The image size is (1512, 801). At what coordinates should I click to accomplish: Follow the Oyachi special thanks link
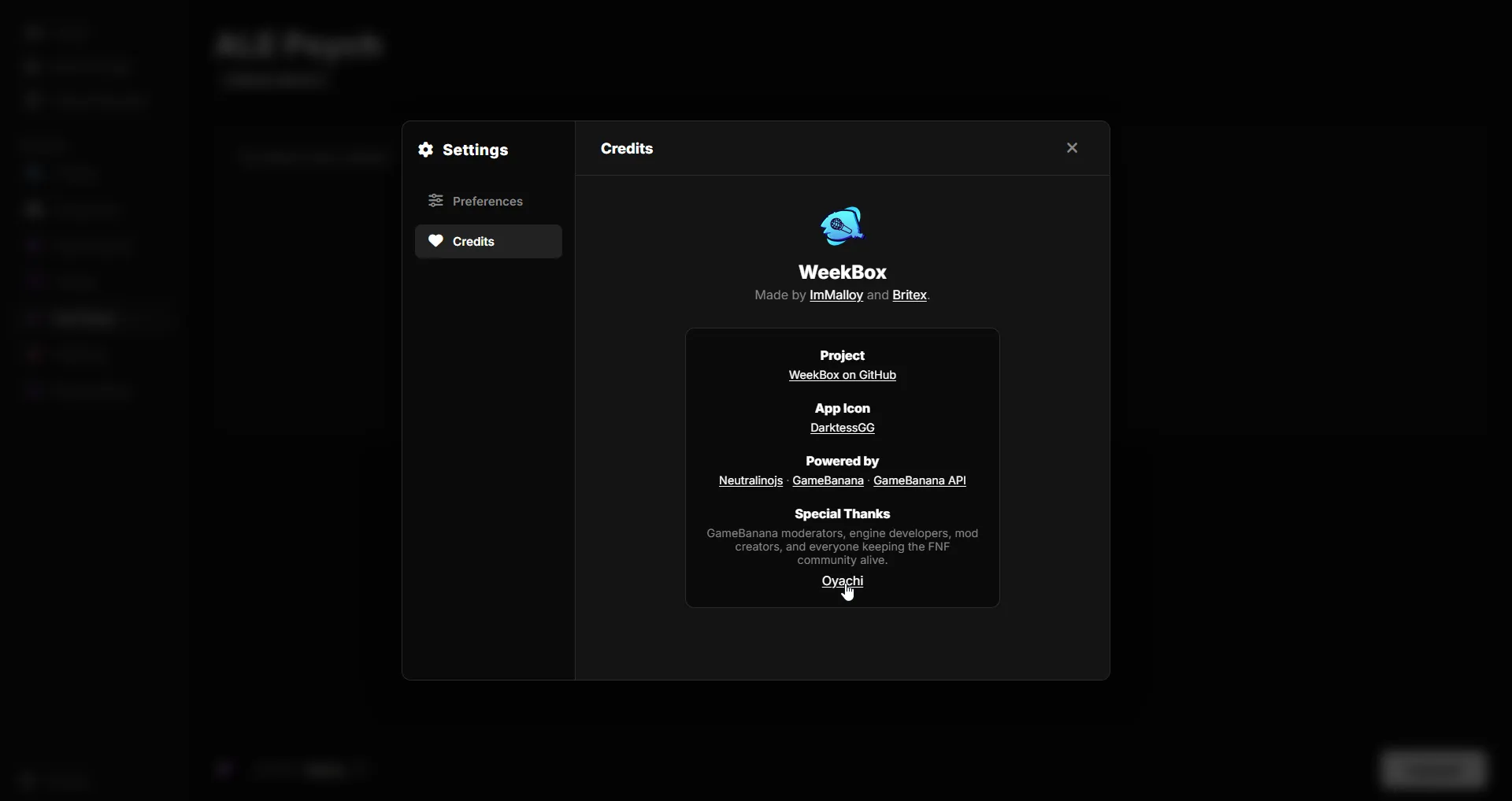tap(843, 581)
